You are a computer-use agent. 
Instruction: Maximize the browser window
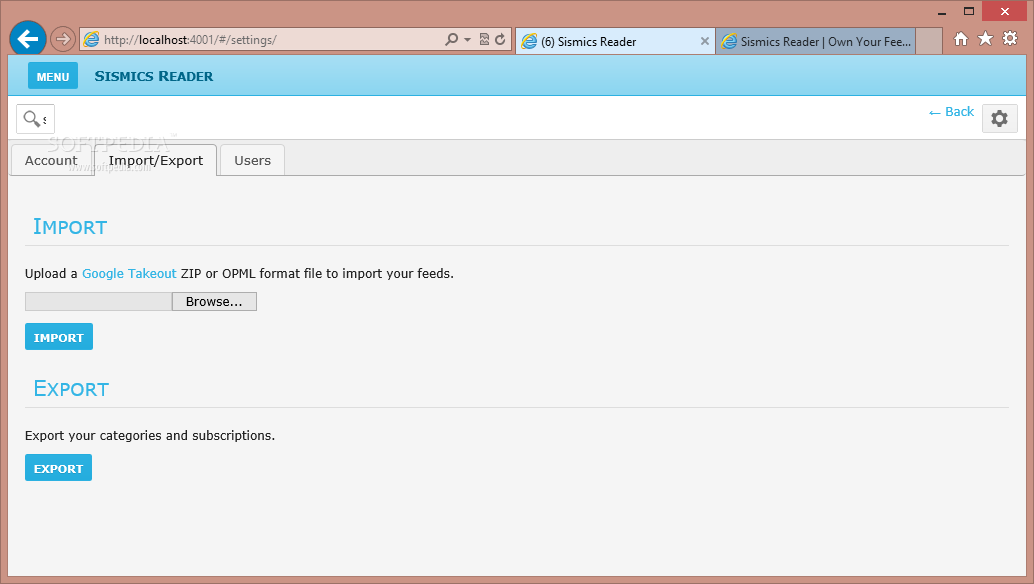(x=969, y=11)
